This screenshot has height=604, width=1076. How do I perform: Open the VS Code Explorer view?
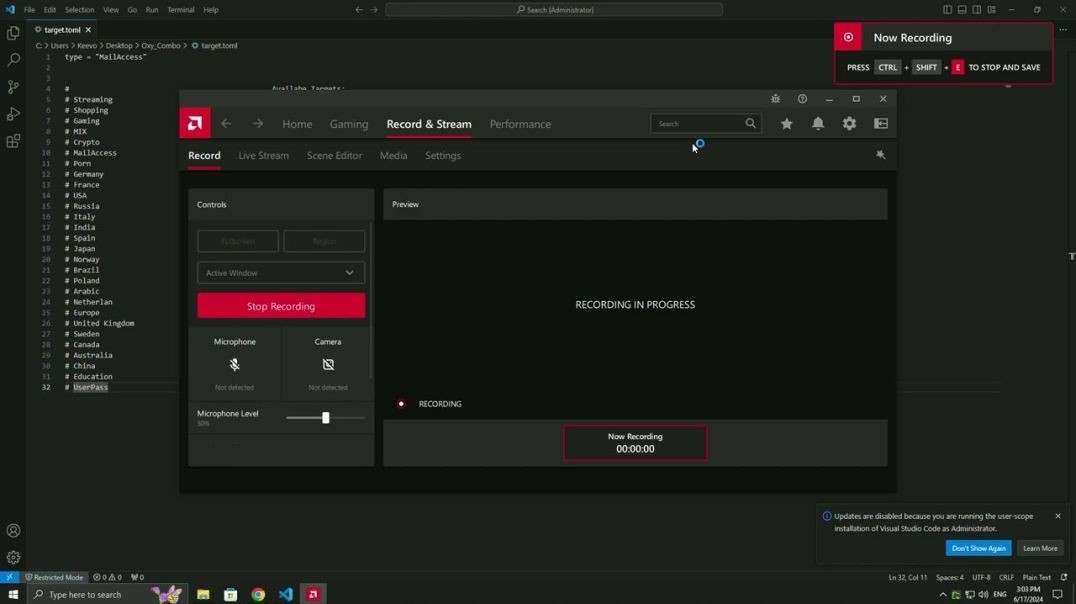pyautogui.click(x=13, y=33)
